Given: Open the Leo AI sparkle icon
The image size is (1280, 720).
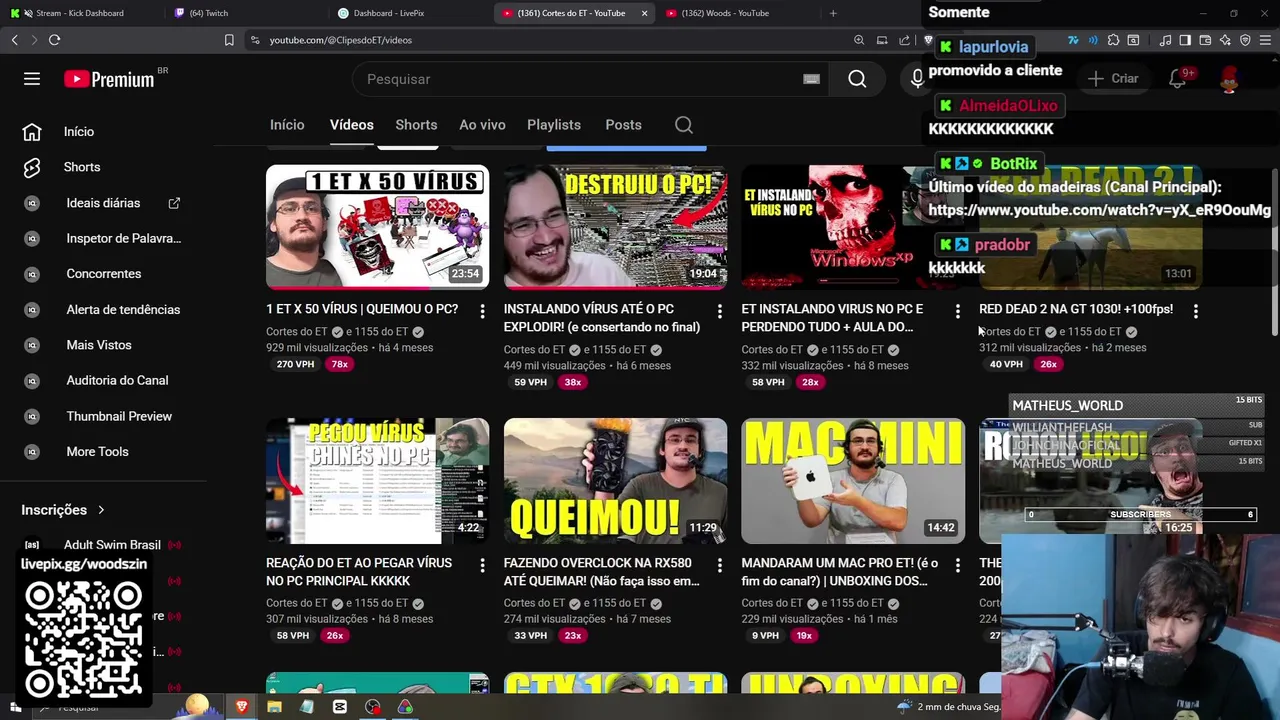Looking at the screenshot, I should click(x=1225, y=40).
